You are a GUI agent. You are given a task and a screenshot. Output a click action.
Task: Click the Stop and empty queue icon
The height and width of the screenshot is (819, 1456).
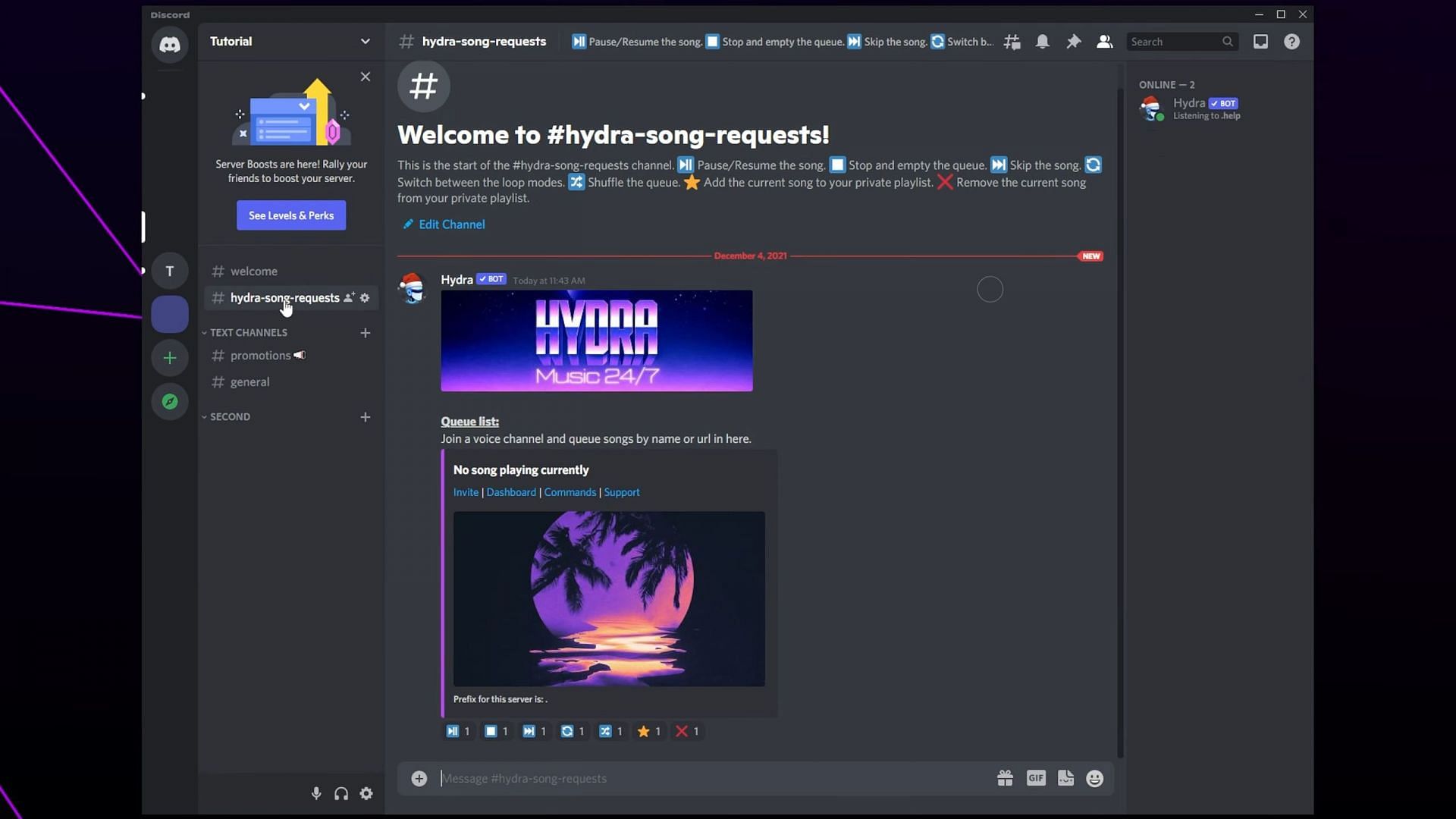point(713,41)
